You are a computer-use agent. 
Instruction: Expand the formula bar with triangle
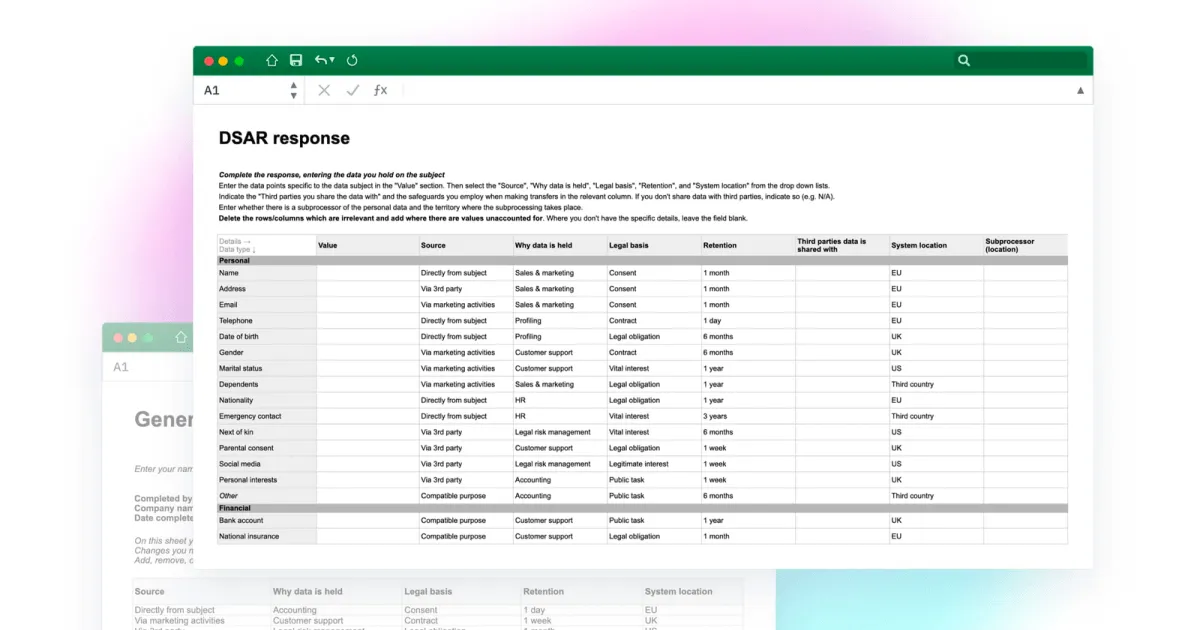(1080, 90)
